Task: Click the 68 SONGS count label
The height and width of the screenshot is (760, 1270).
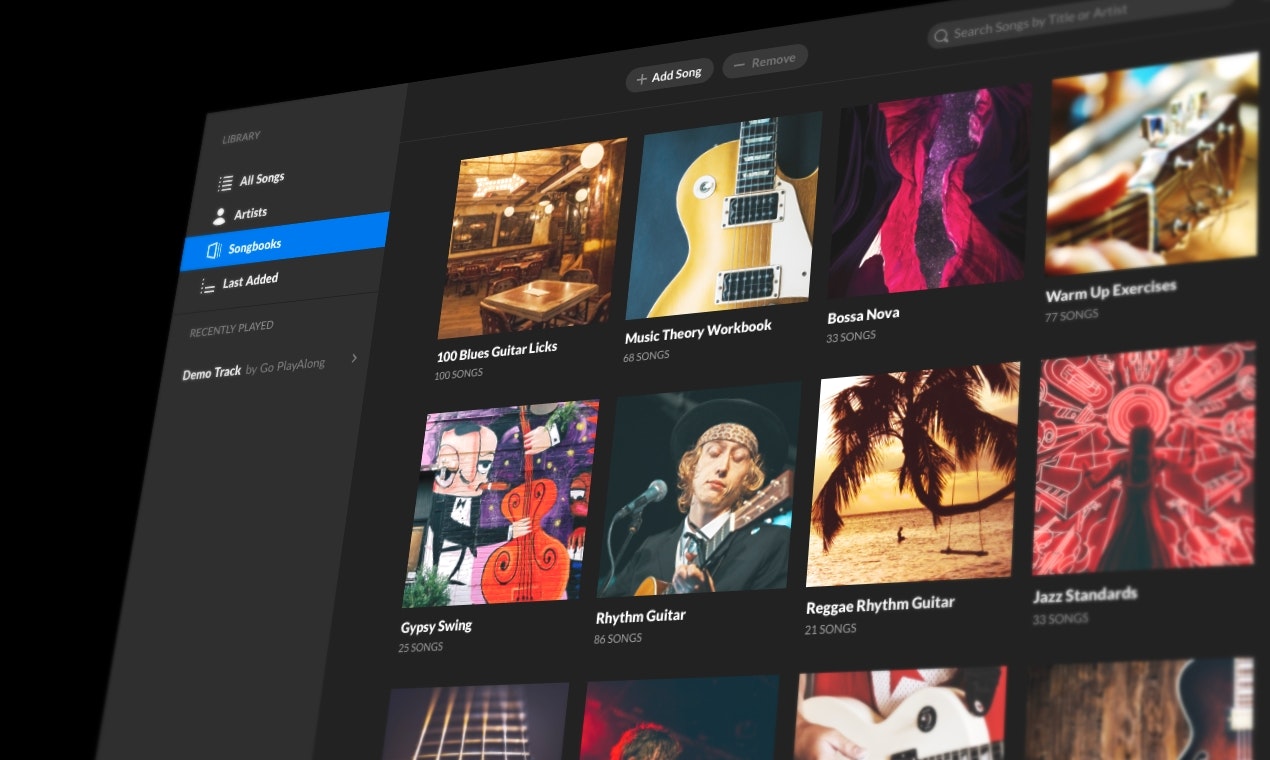Action: coord(646,356)
